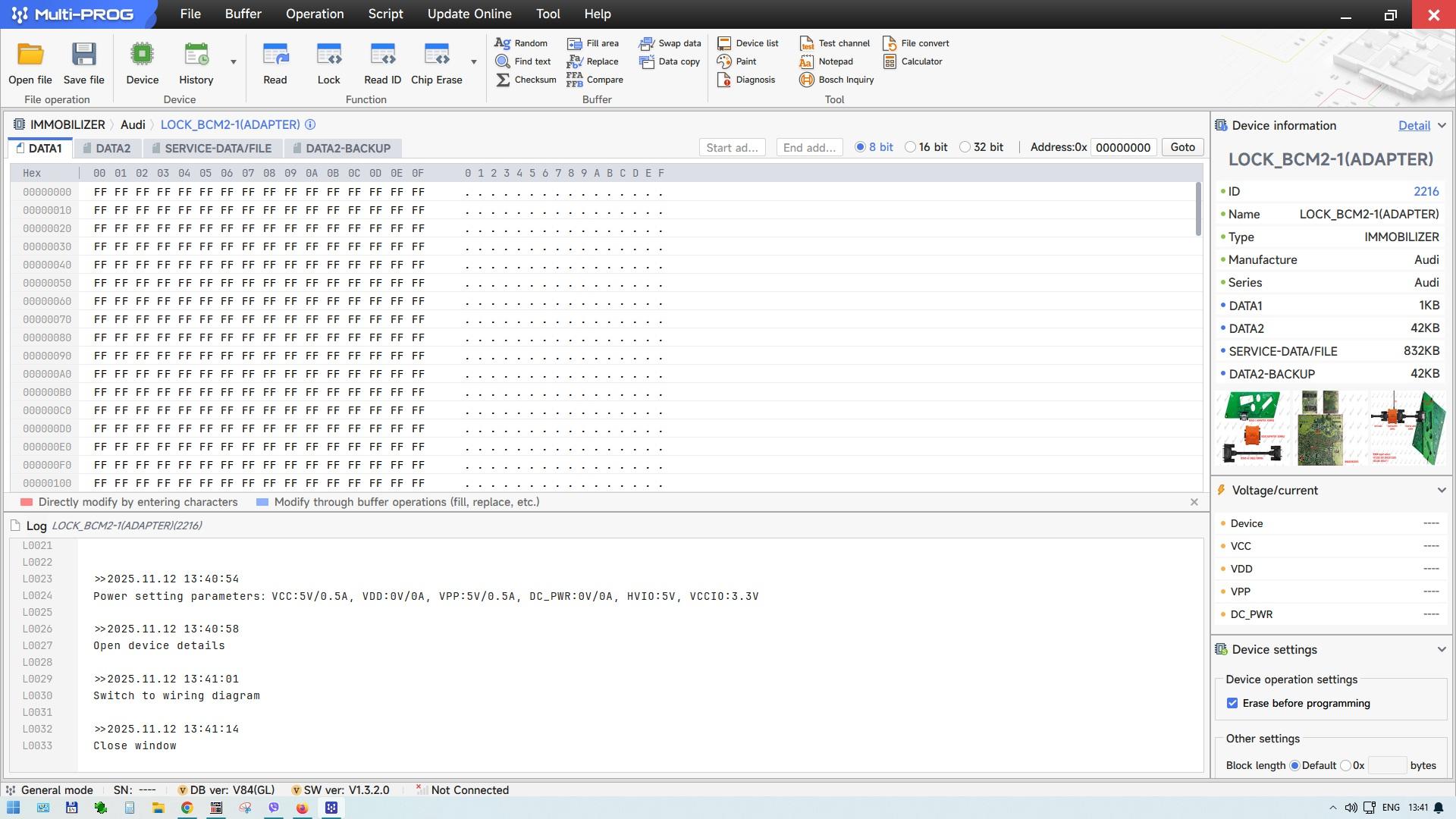Select the 16 bit display option
The height and width of the screenshot is (819, 1456).
point(910,147)
